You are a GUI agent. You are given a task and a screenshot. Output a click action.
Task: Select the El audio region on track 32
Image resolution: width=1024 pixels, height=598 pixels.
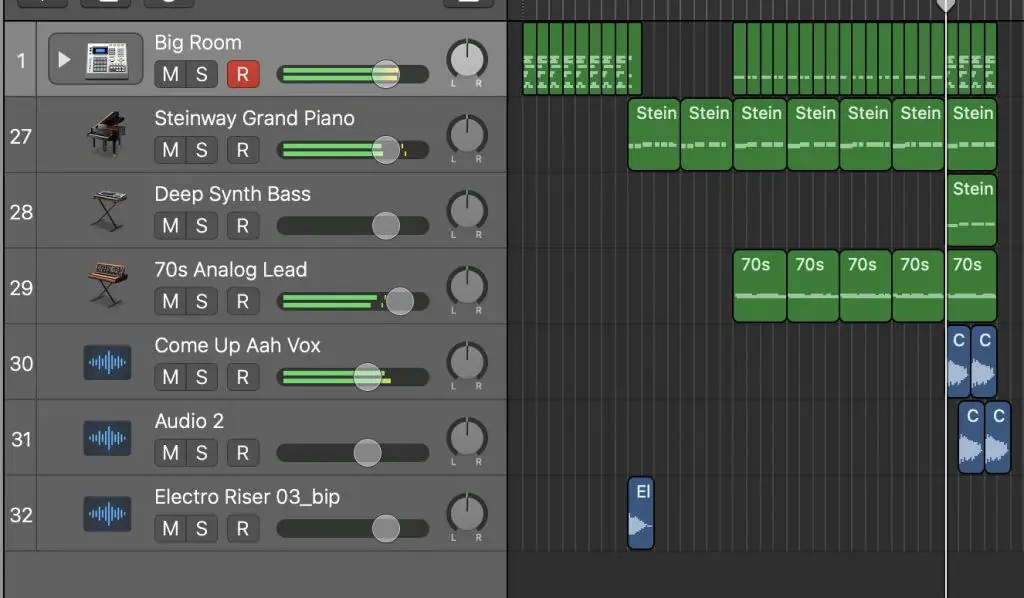[x=641, y=513]
